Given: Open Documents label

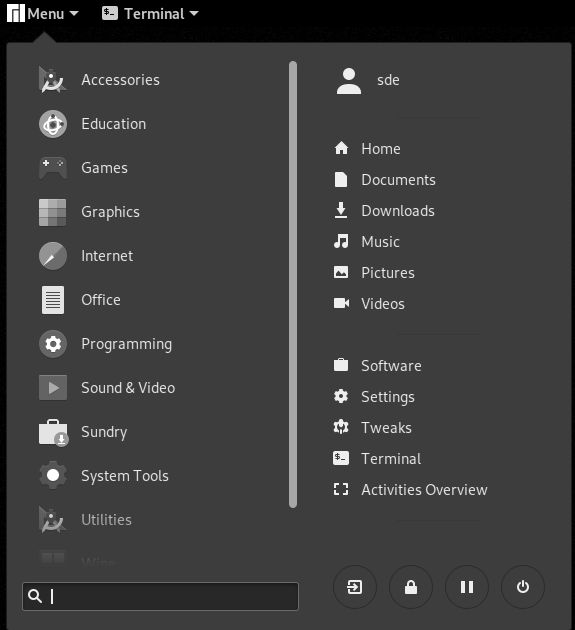Looking at the screenshot, I should pos(398,180).
